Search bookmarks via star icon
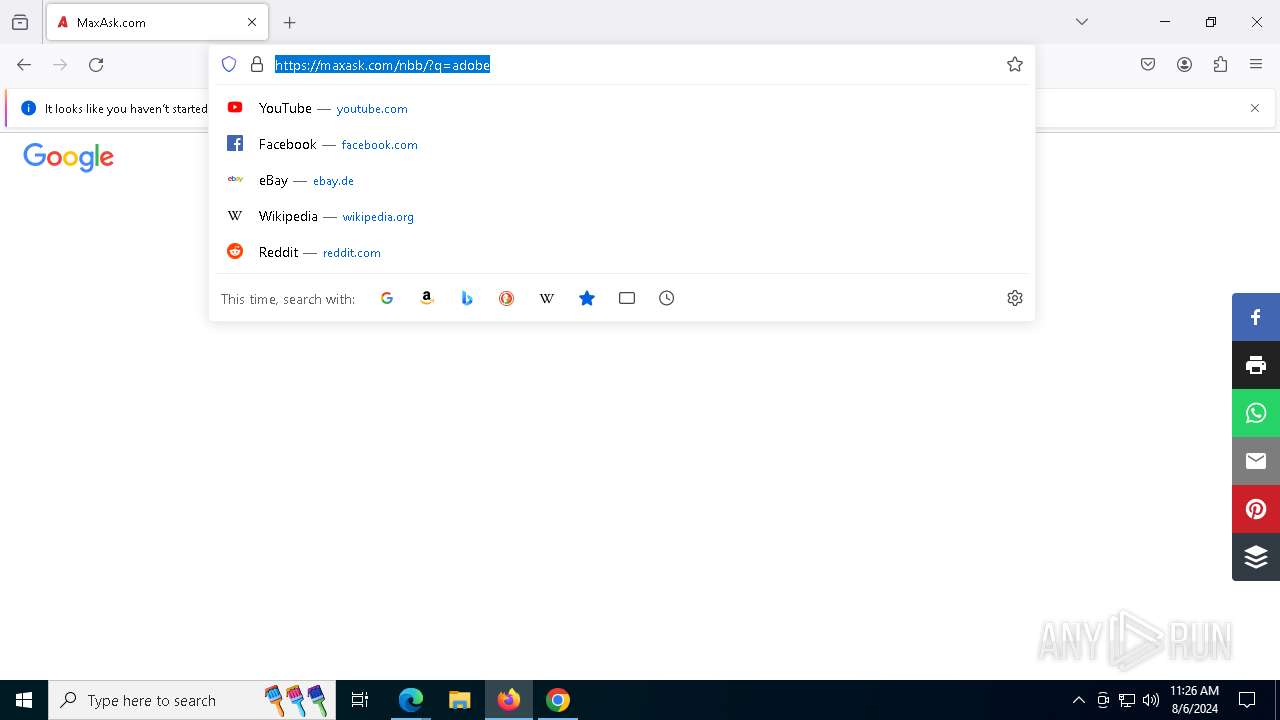Screen dimensions: 1280x720 coord(587,298)
